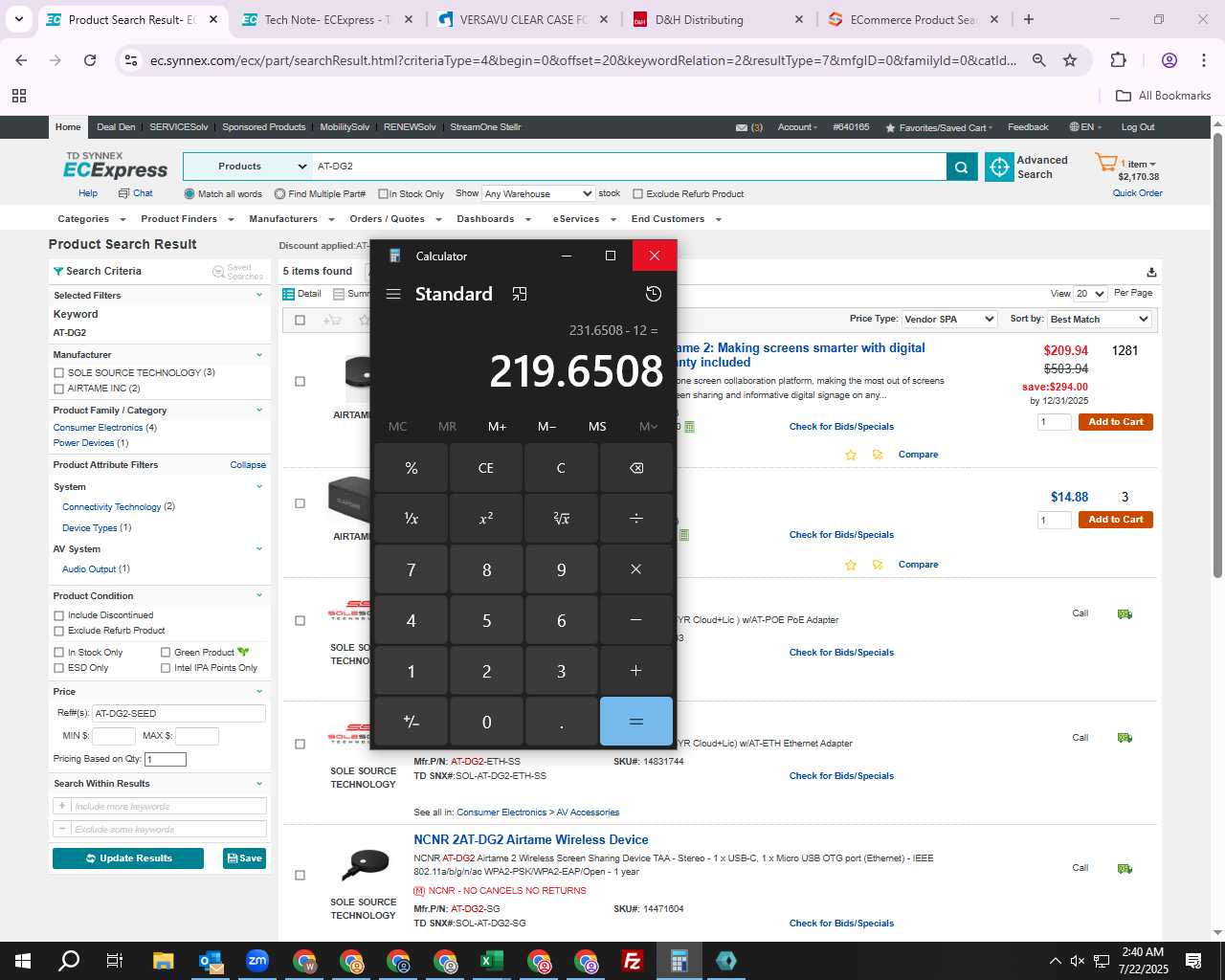Click the M+ memory add key
Viewport: 1225px width, 980px height.
pyautogui.click(x=497, y=427)
